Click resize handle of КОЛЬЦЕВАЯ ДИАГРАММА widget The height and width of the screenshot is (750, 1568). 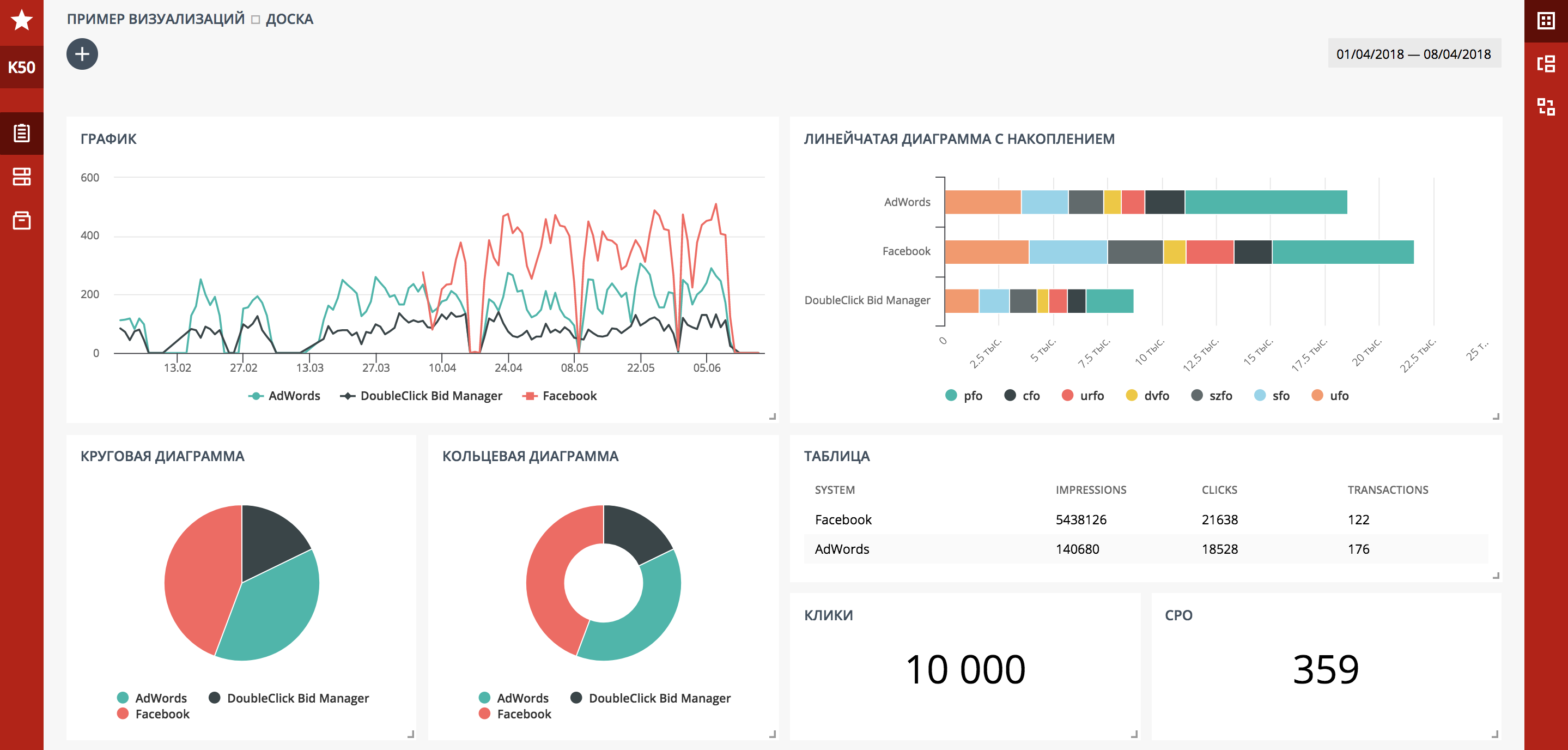click(773, 734)
